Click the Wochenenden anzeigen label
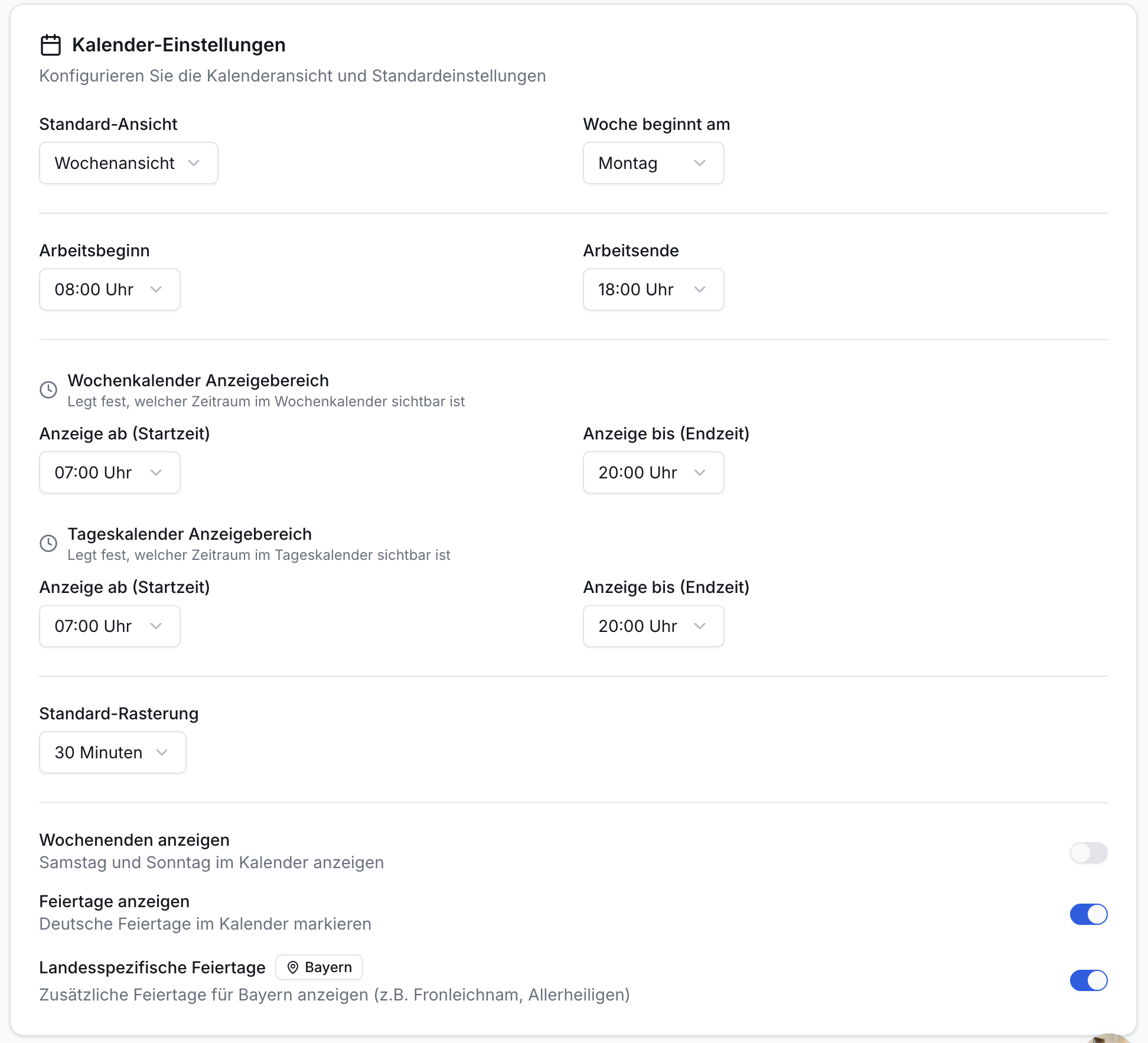The height and width of the screenshot is (1043, 1148). [x=135, y=840]
